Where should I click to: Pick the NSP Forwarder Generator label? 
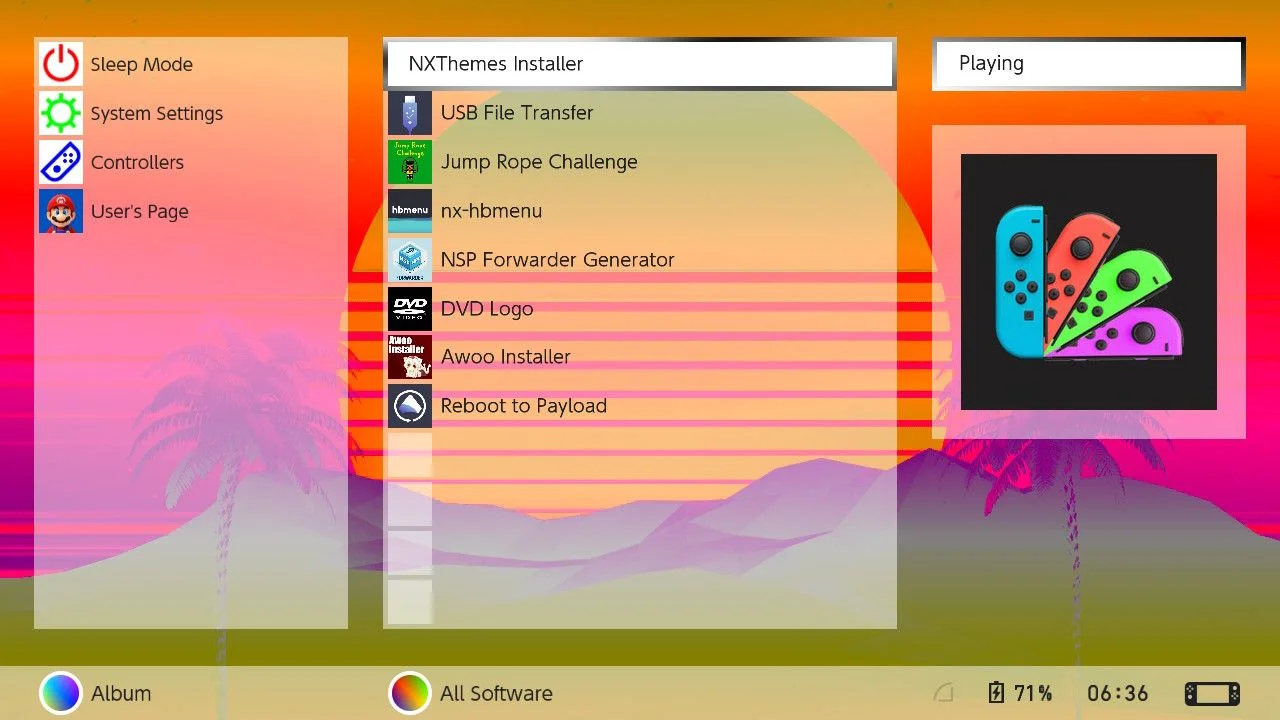tap(558, 260)
